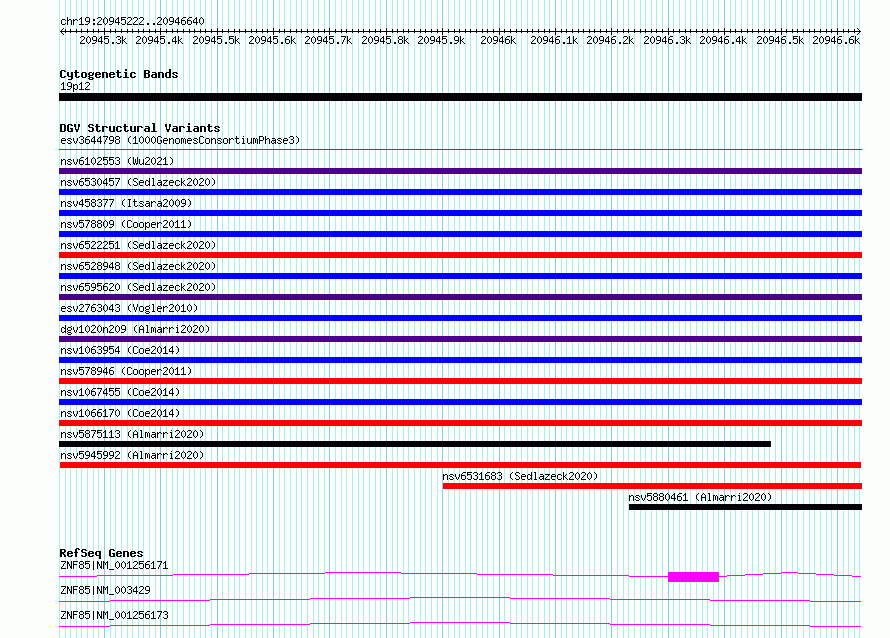Open gene ZNF85|NM_001256171
This screenshot has height=638, width=890.
(x=114, y=565)
